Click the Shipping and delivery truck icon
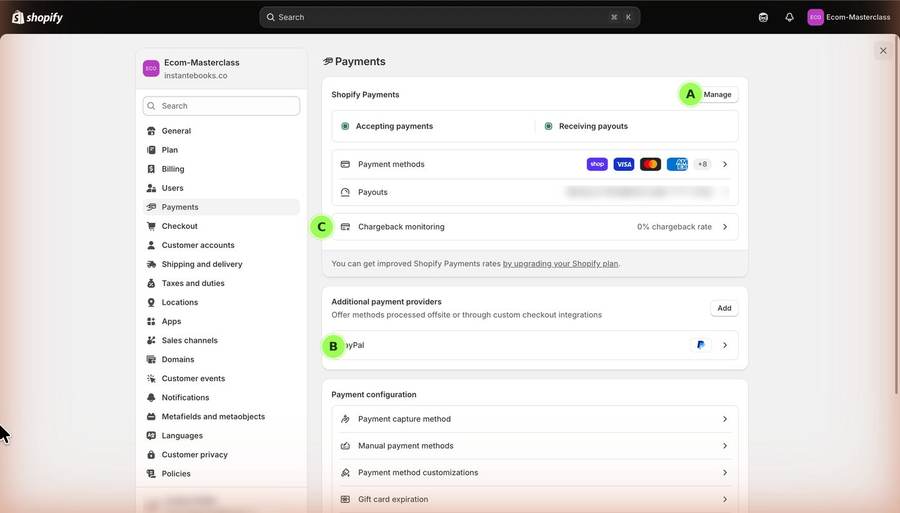900x513 pixels. pyautogui.click(x=151, y=264)
